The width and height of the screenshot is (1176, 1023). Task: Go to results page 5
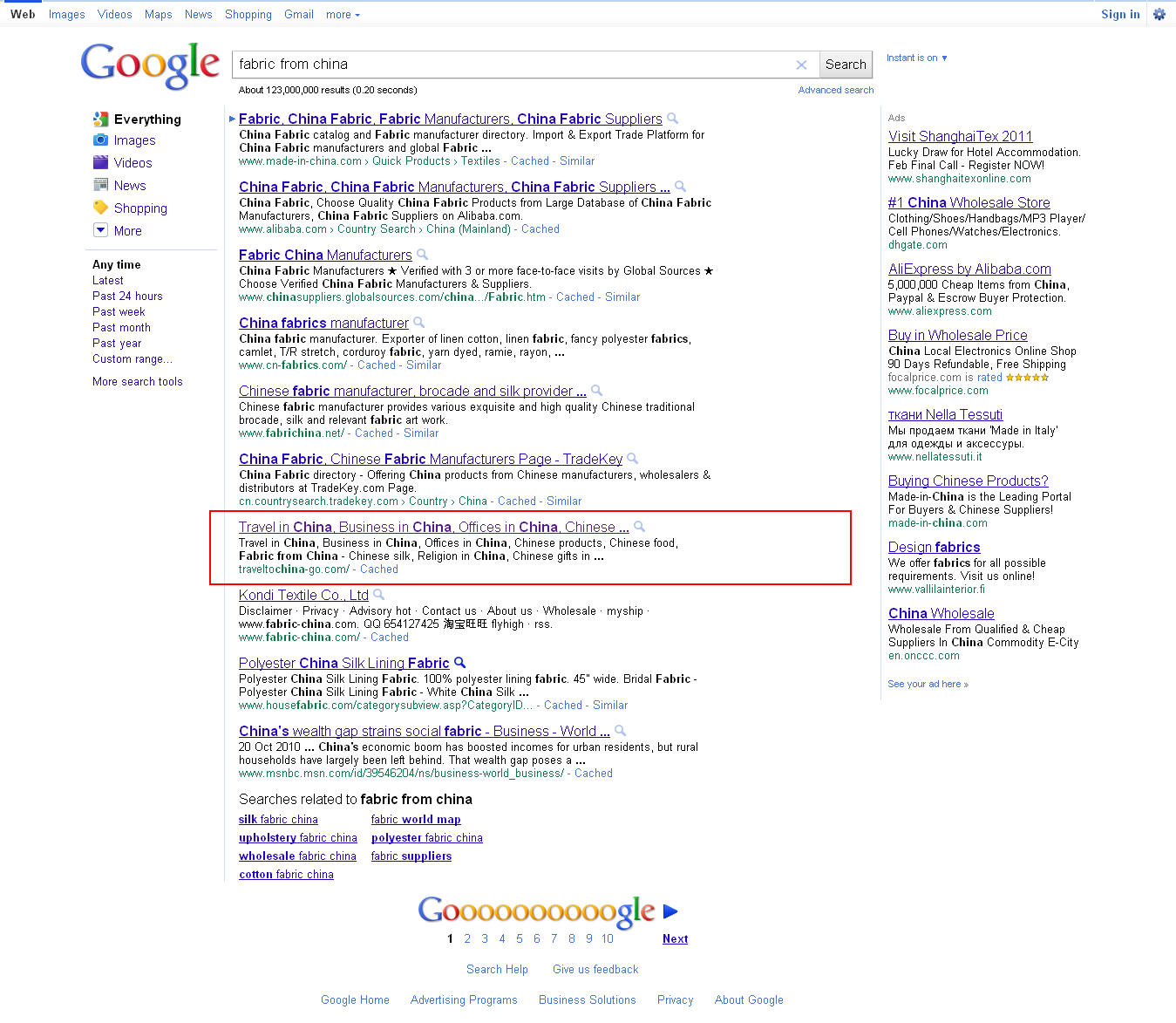click(520, 939)
